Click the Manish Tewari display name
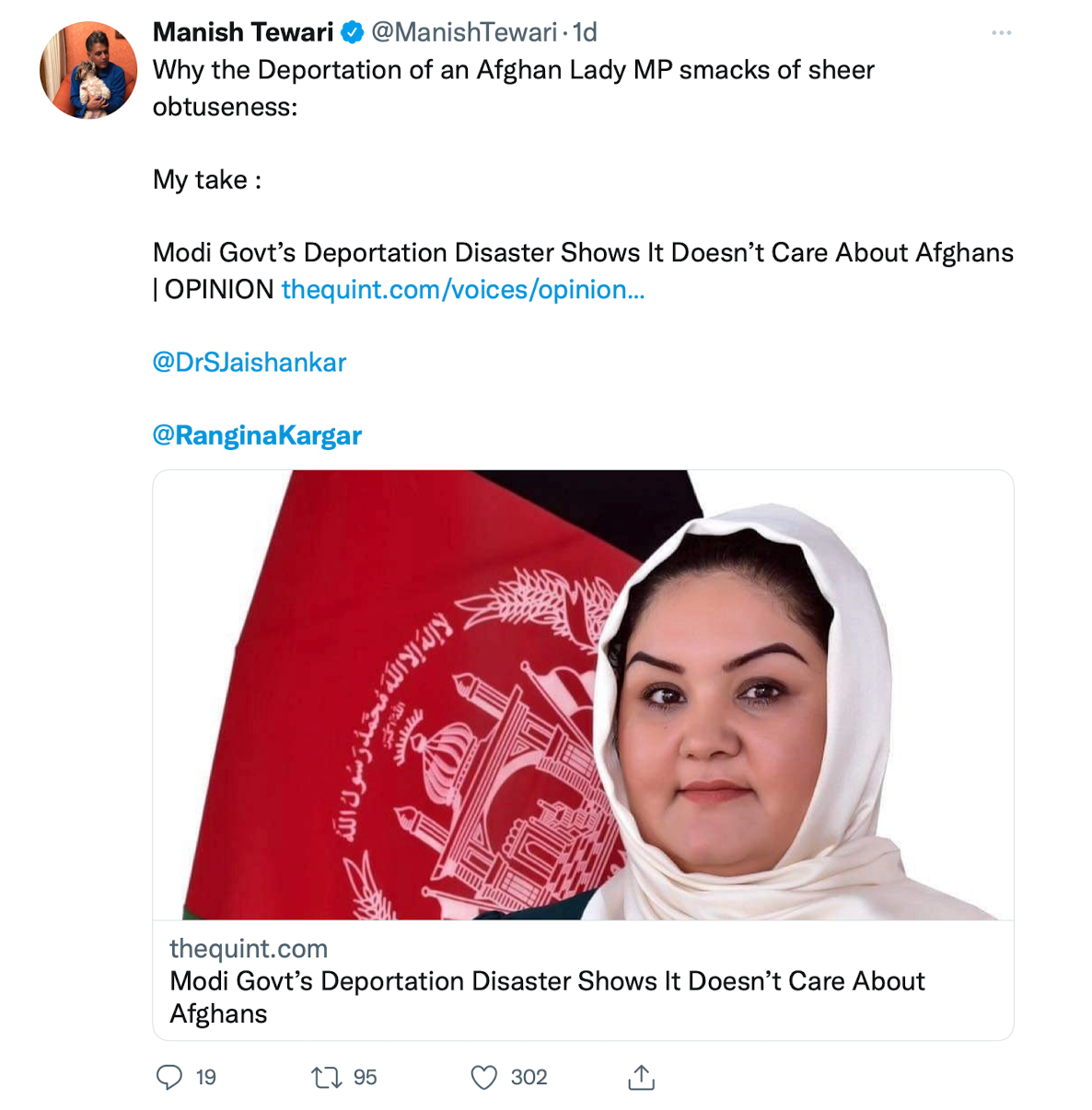1092x1110 pixels. pos(243,32)
